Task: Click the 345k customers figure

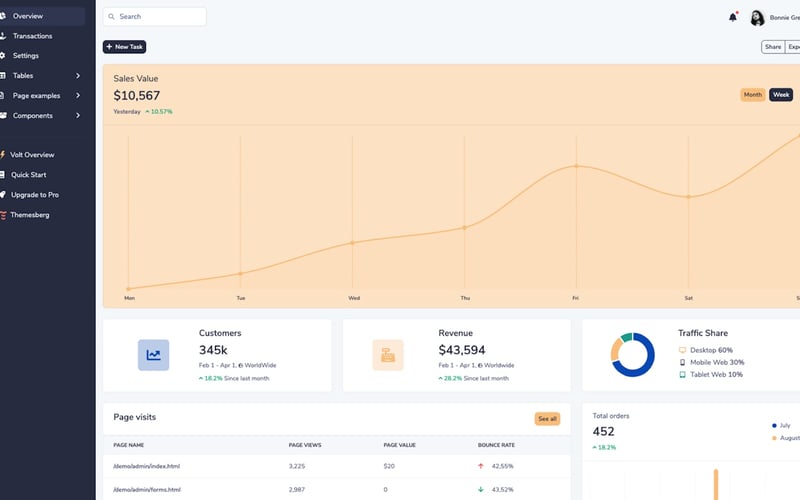Action: [213, 350]
